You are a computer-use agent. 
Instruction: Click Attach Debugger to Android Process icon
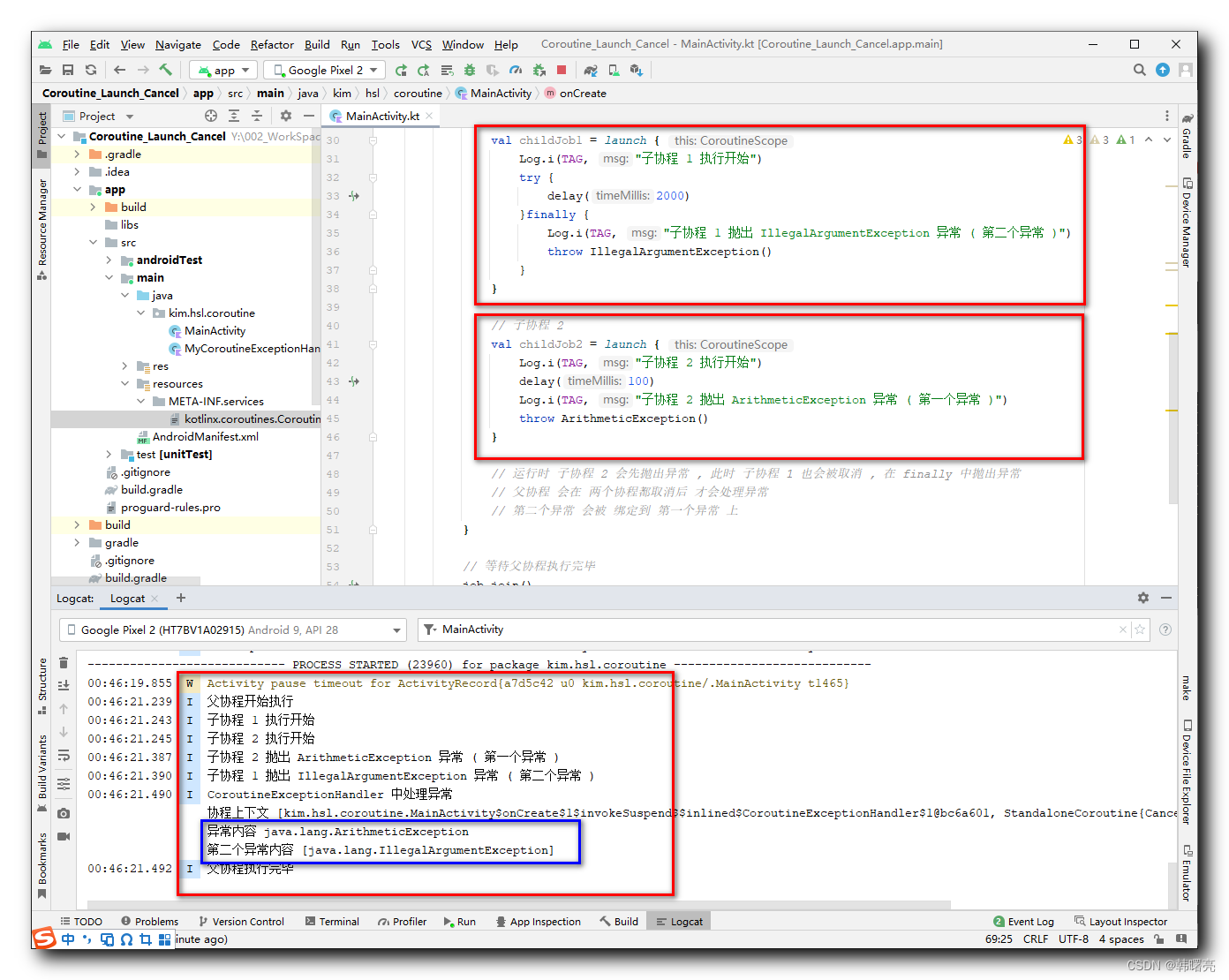pos(539,70)
